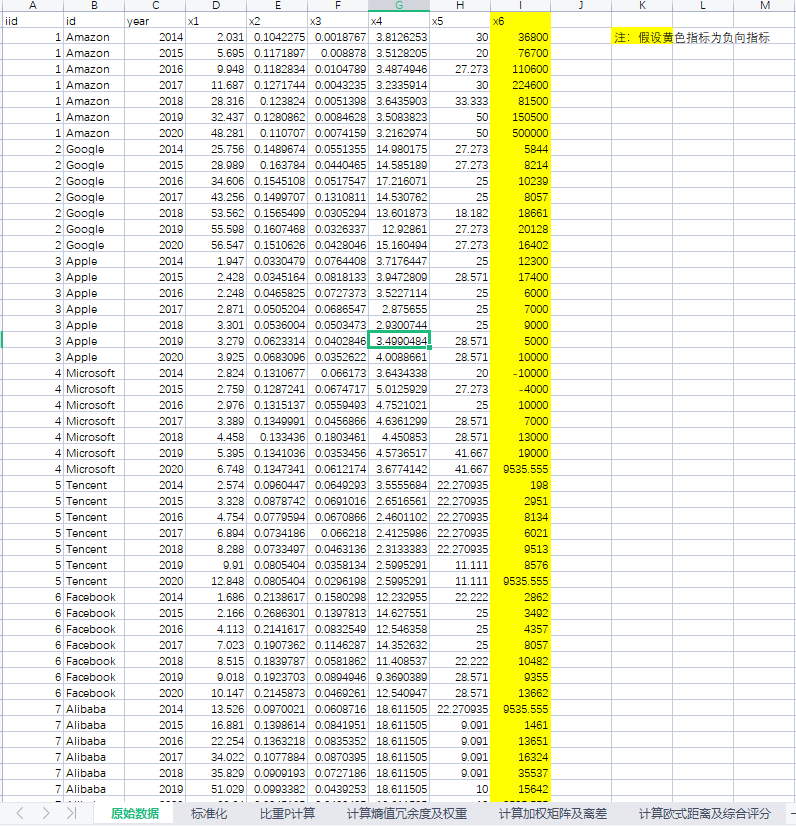Switch to the 标准化 sheet tab
Screen dimensions: 796x826
209,813
